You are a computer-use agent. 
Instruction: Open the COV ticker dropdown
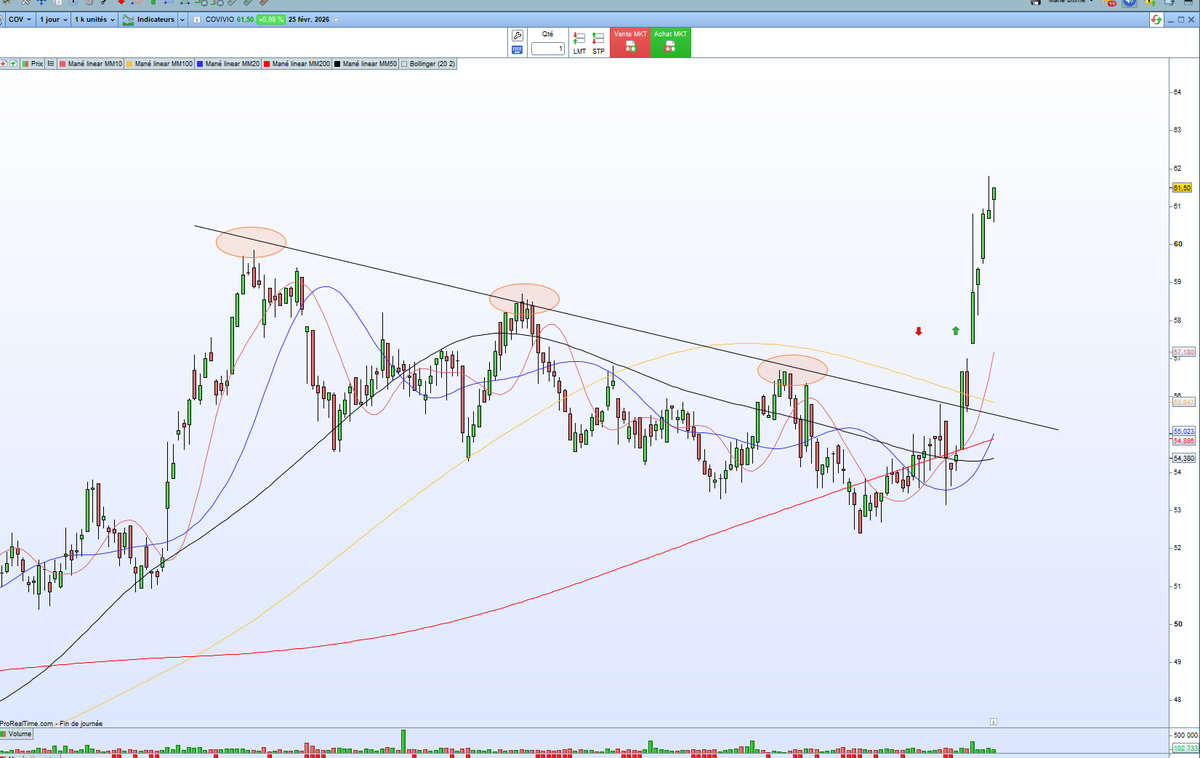pos(20,19)
